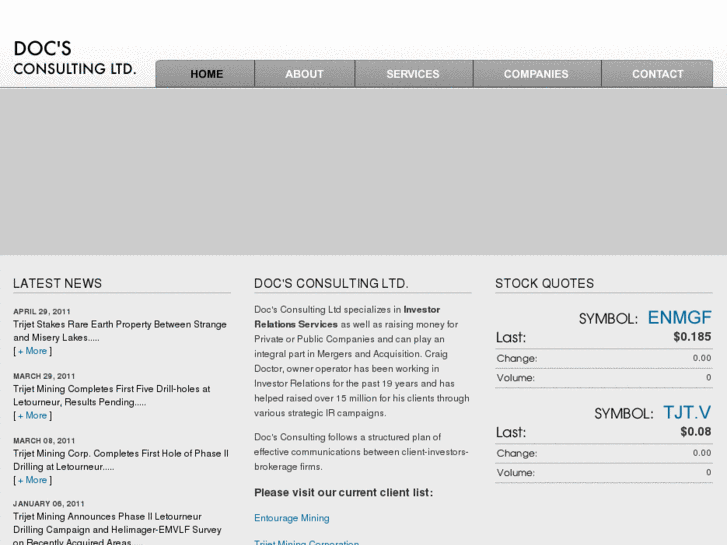Expand the April 29 news with More
The height and width of the screenshot is (545, 727).
click(32, 351)
